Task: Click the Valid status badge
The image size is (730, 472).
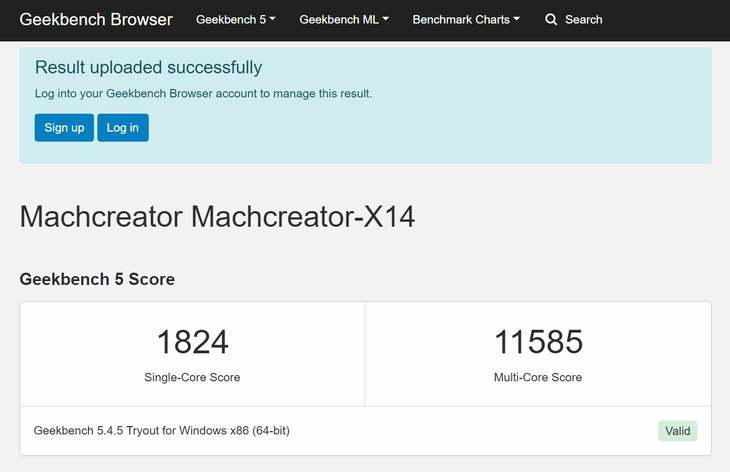Action: (677, 431)
